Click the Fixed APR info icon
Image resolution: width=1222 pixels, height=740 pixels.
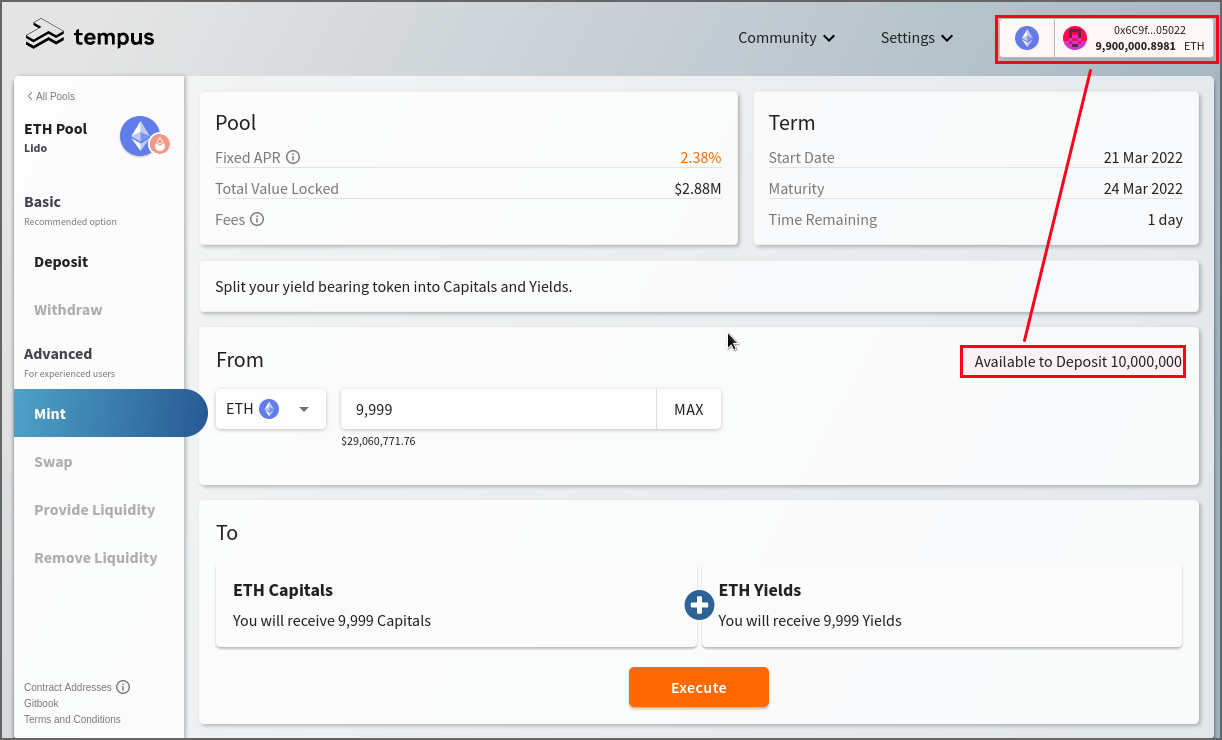pyautogui.click(x=293, y=157)
